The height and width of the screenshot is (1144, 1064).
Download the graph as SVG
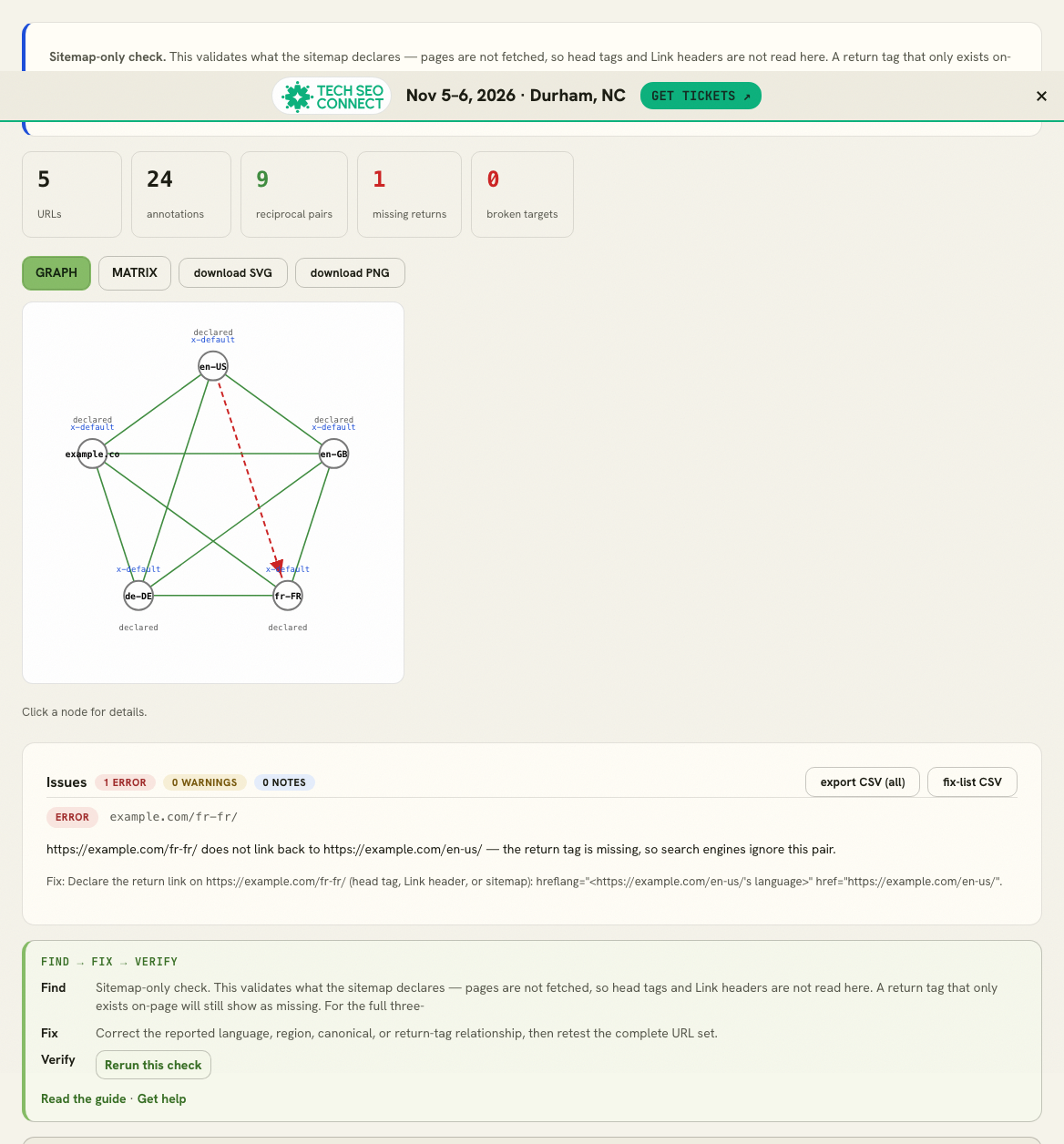click(233, 273)
